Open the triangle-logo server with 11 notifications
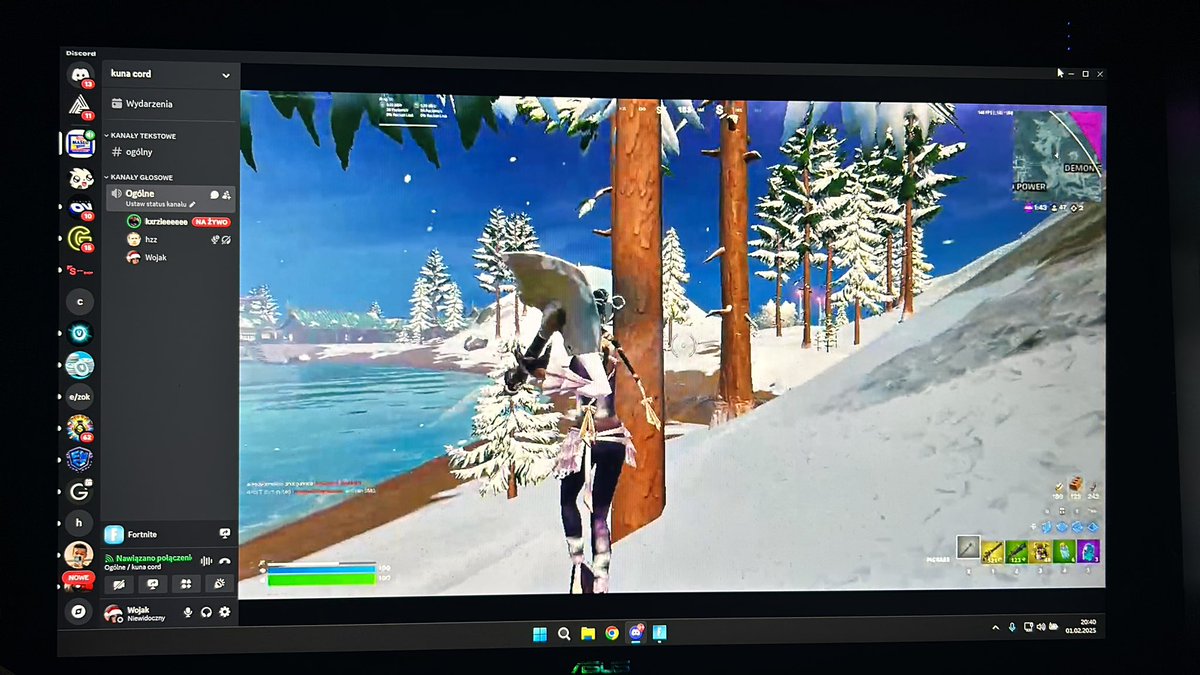 pyautogui.click(x=80, y=106)
